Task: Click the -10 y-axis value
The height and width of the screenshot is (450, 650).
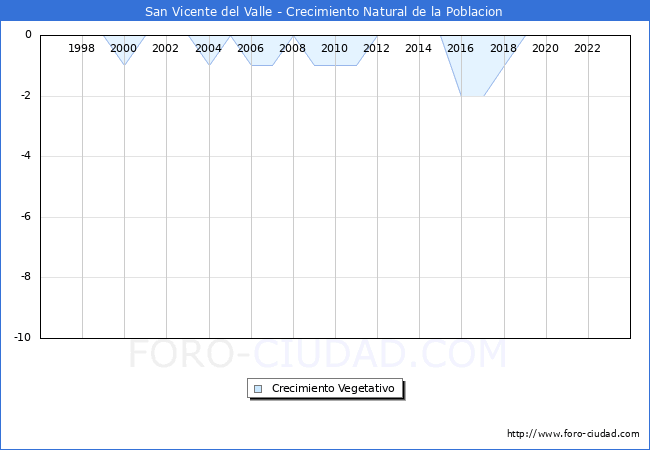Action: (x=23, y=337)
